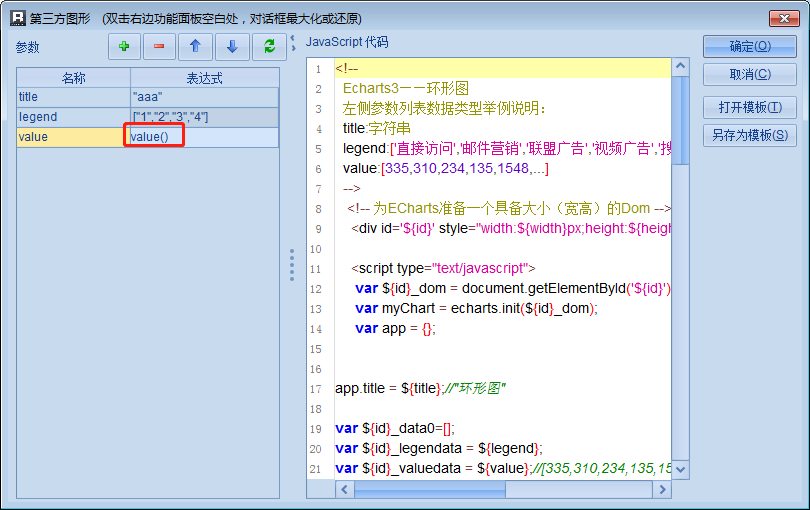Screen dimensions: 810x510
Task: Click the 确定(O) button
Action: click(749, 46)
